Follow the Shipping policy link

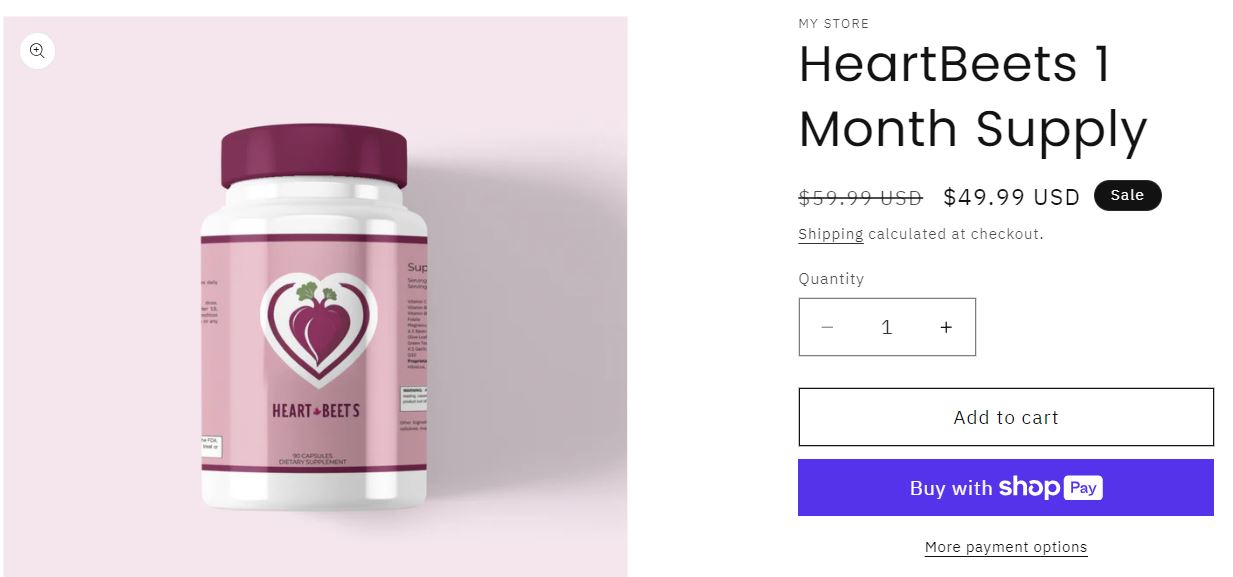click(x=831, y=234)
